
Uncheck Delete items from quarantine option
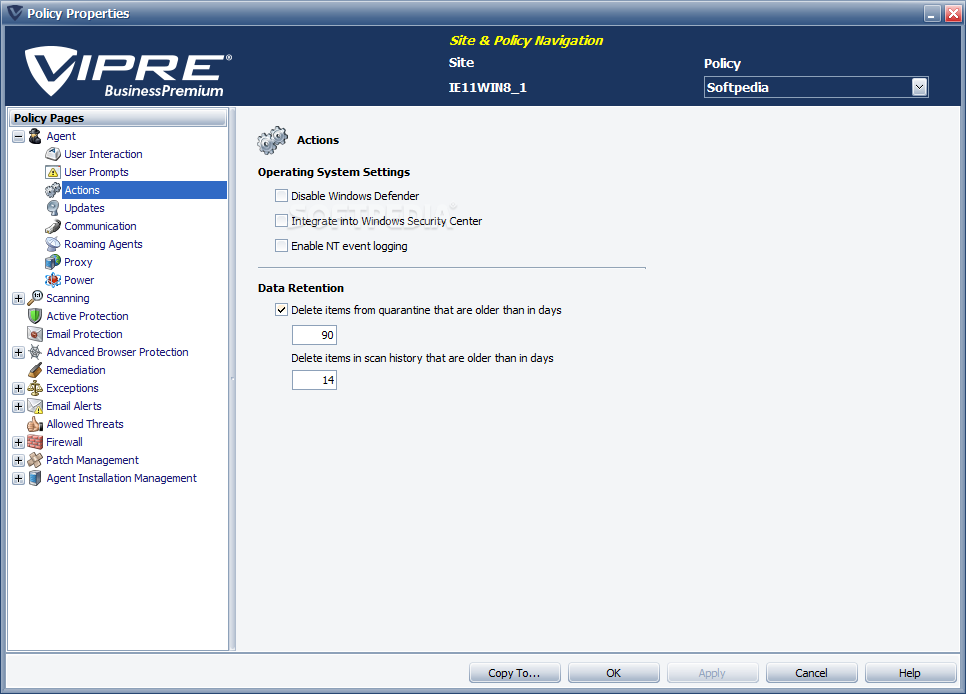282,310
